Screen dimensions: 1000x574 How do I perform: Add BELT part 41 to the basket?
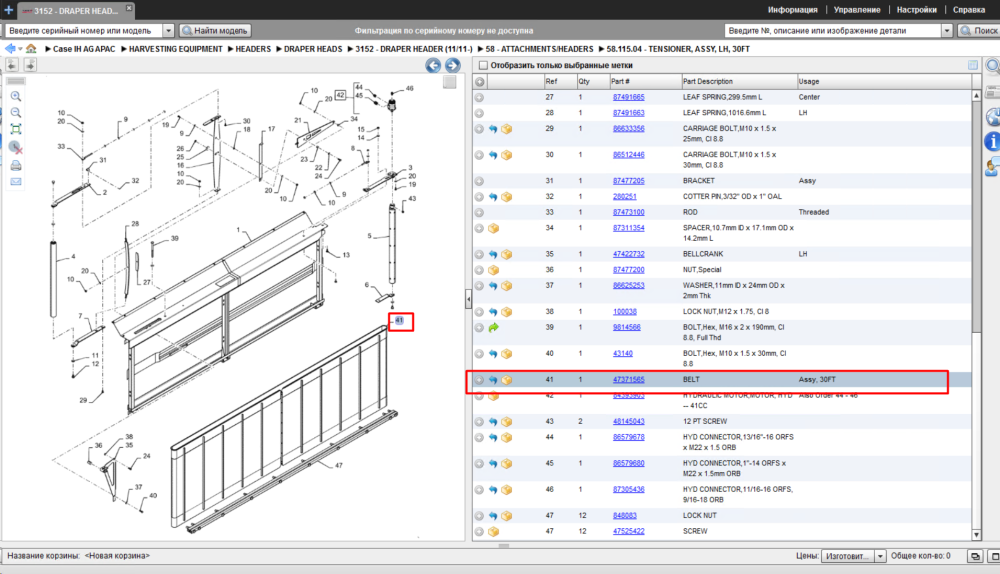tap(506, 380)
